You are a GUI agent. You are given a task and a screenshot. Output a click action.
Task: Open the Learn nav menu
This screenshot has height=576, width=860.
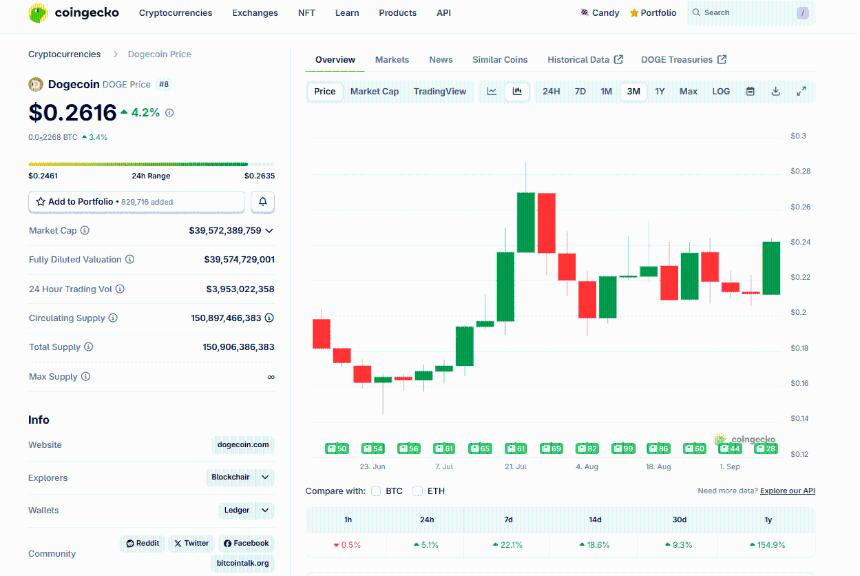point(347,13)
